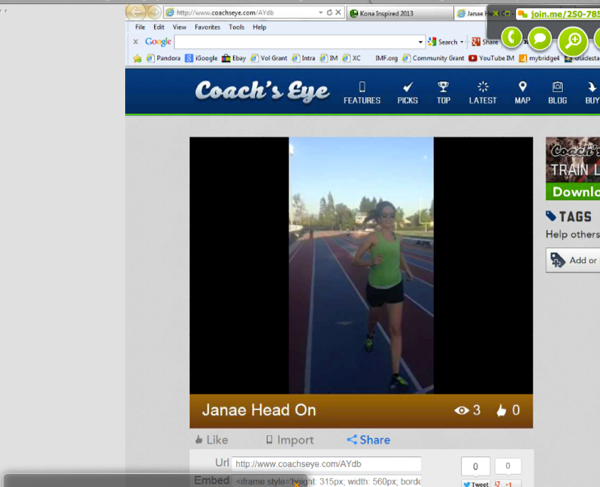Click the browser back arrow button
This screenshot has height=487, width=600.
coord(136,12)
